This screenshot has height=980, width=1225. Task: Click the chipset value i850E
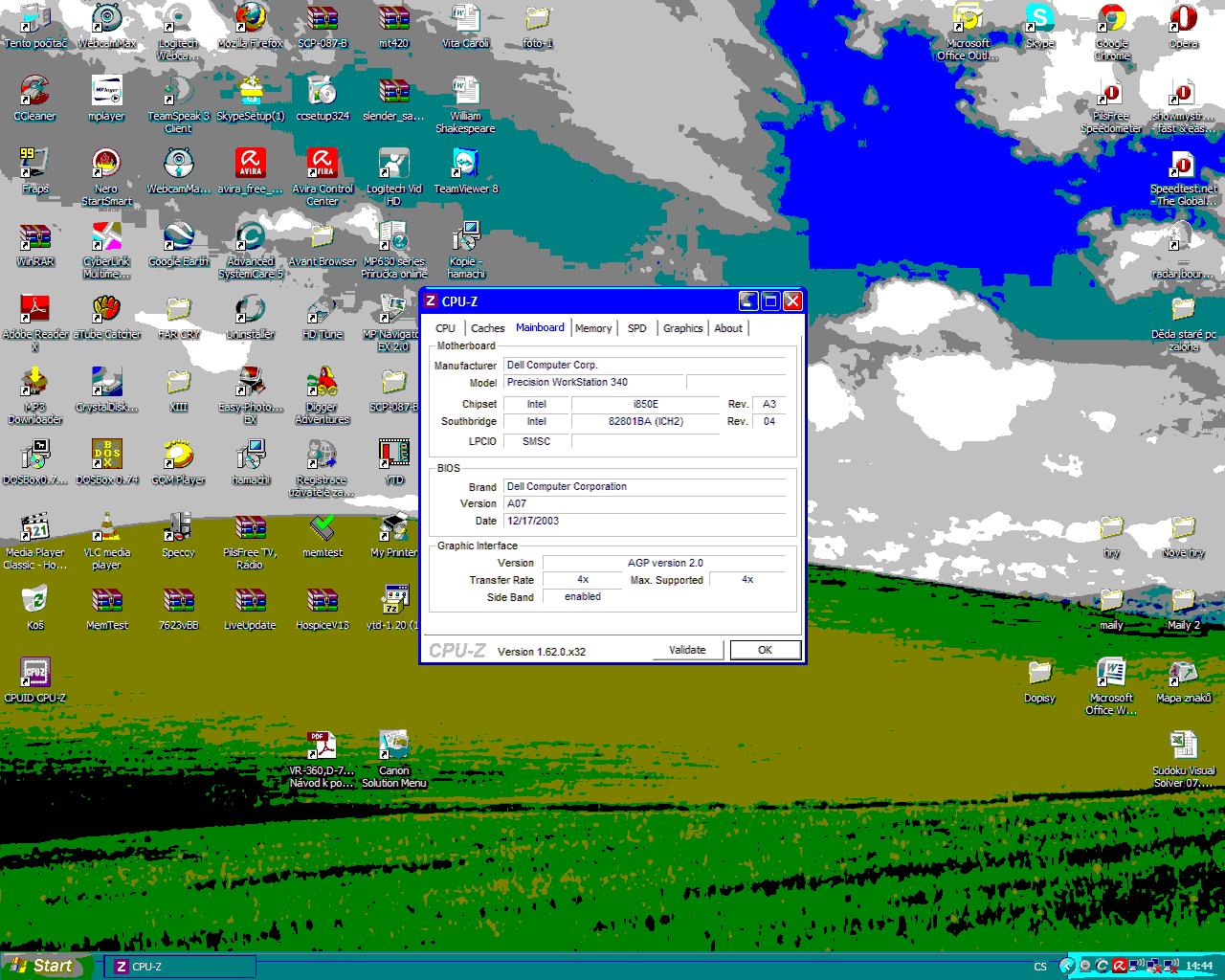(x=645, y=404)
